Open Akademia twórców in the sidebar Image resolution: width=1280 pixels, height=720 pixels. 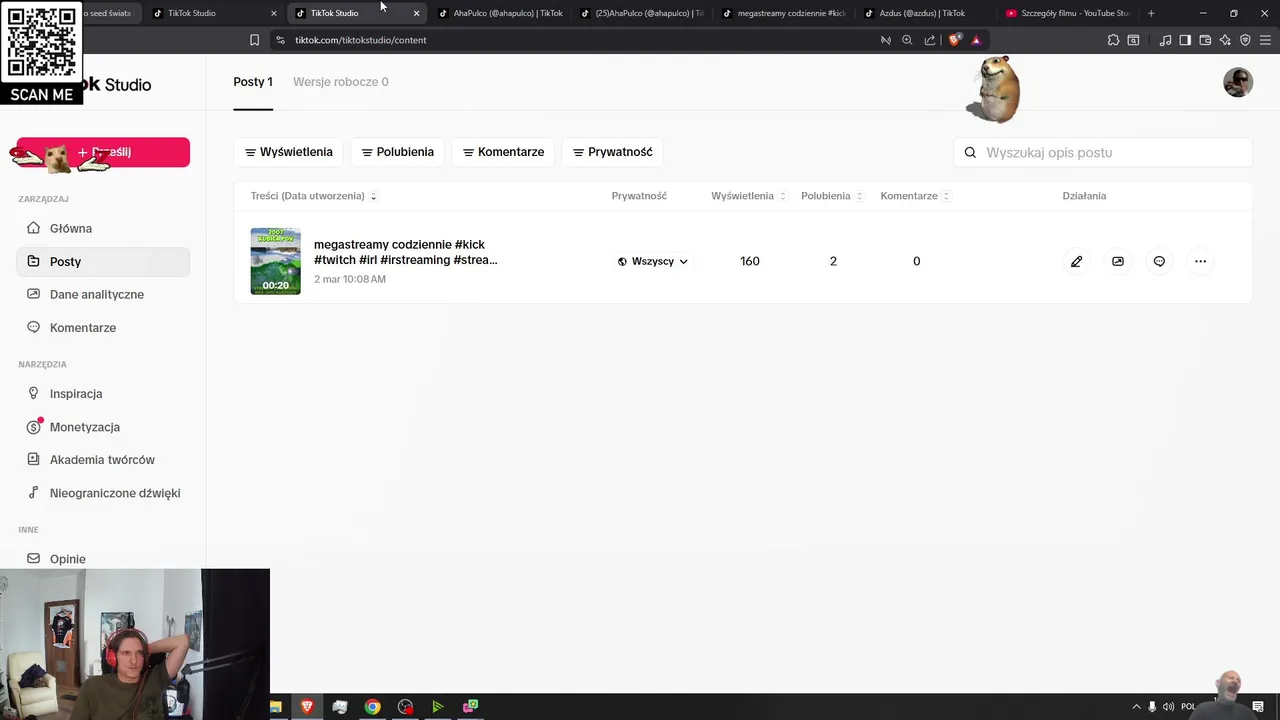[x=103, y=459]
